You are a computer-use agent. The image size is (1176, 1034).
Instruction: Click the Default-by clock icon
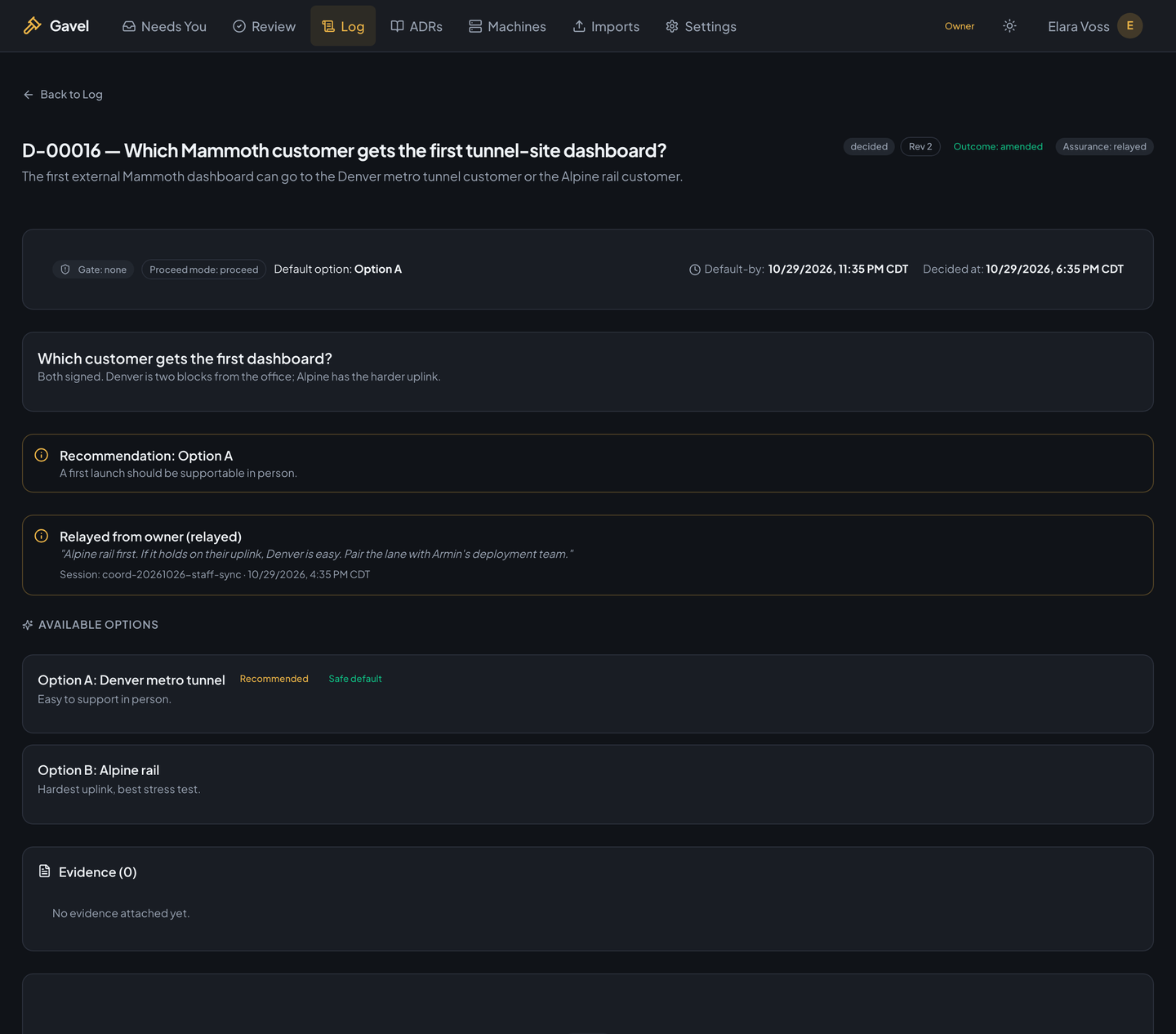pyautogui.click(x=695, y=270)
